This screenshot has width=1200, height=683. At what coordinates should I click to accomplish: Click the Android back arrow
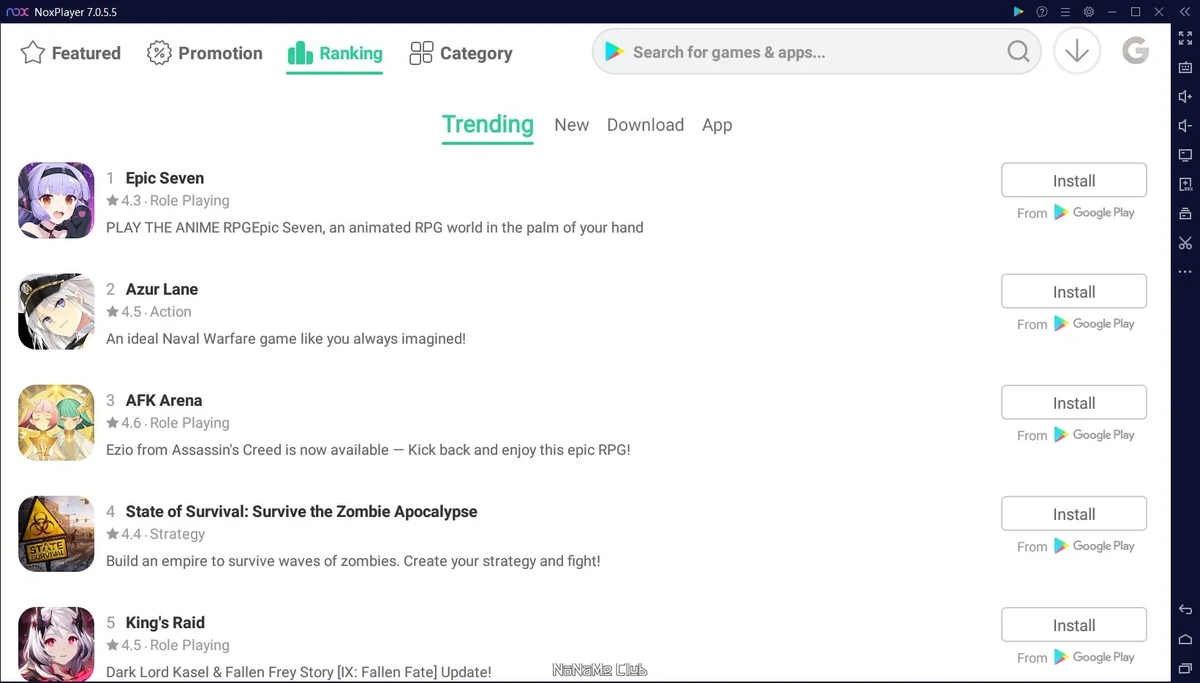(x=1185, y=610)
